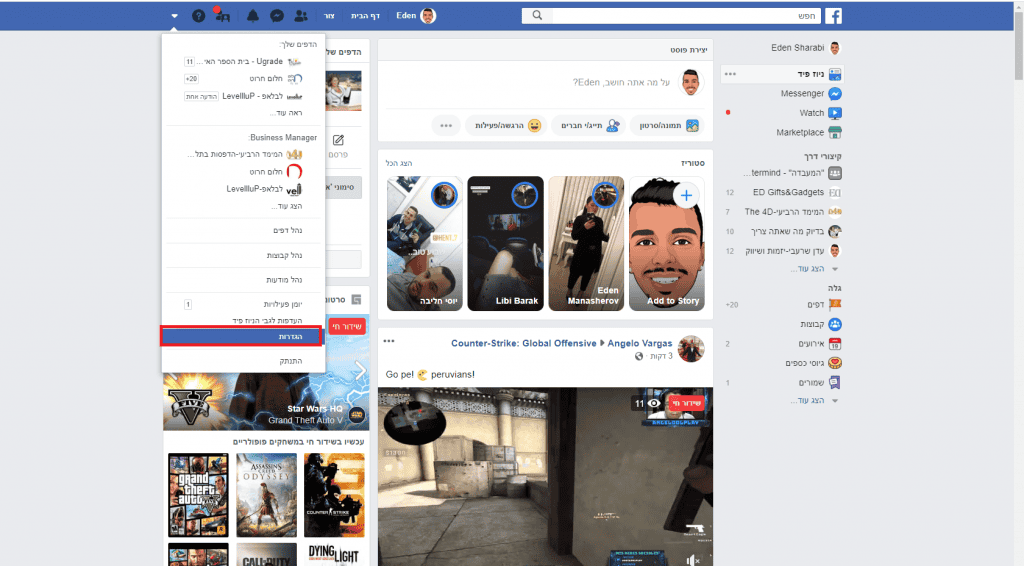Click the תייג/י חברים tag friends button
This screenshot has height=566, width=1024.
[x=586, y=125]
